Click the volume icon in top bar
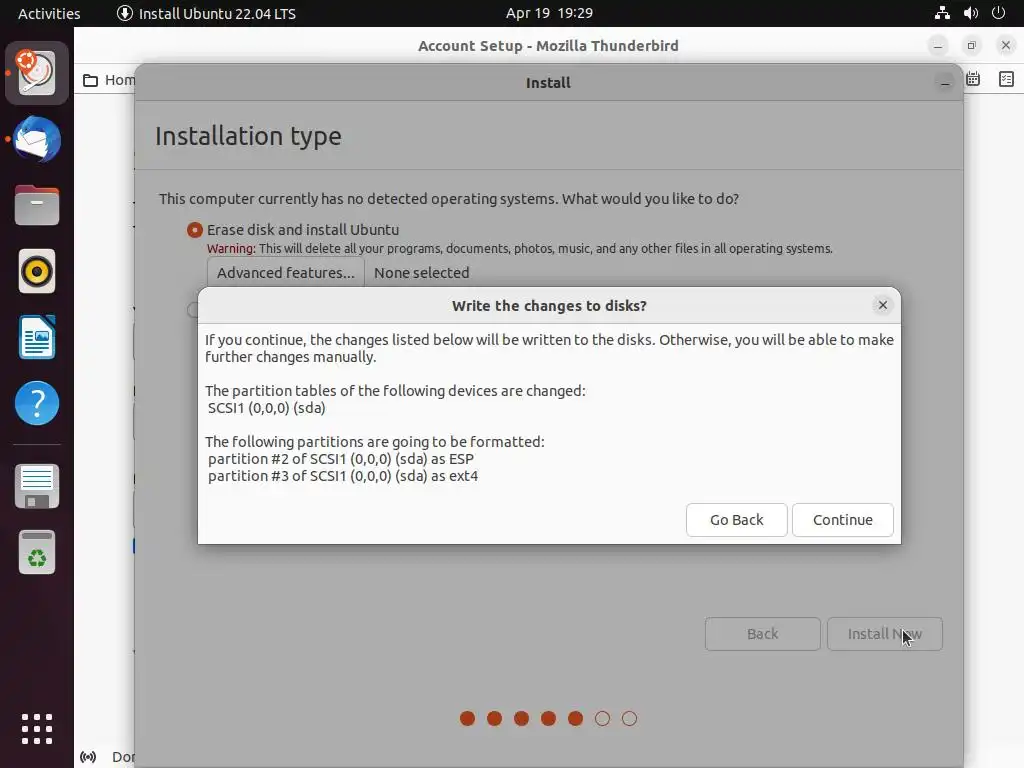1024x768 pixels. click(x=970, y=13)
